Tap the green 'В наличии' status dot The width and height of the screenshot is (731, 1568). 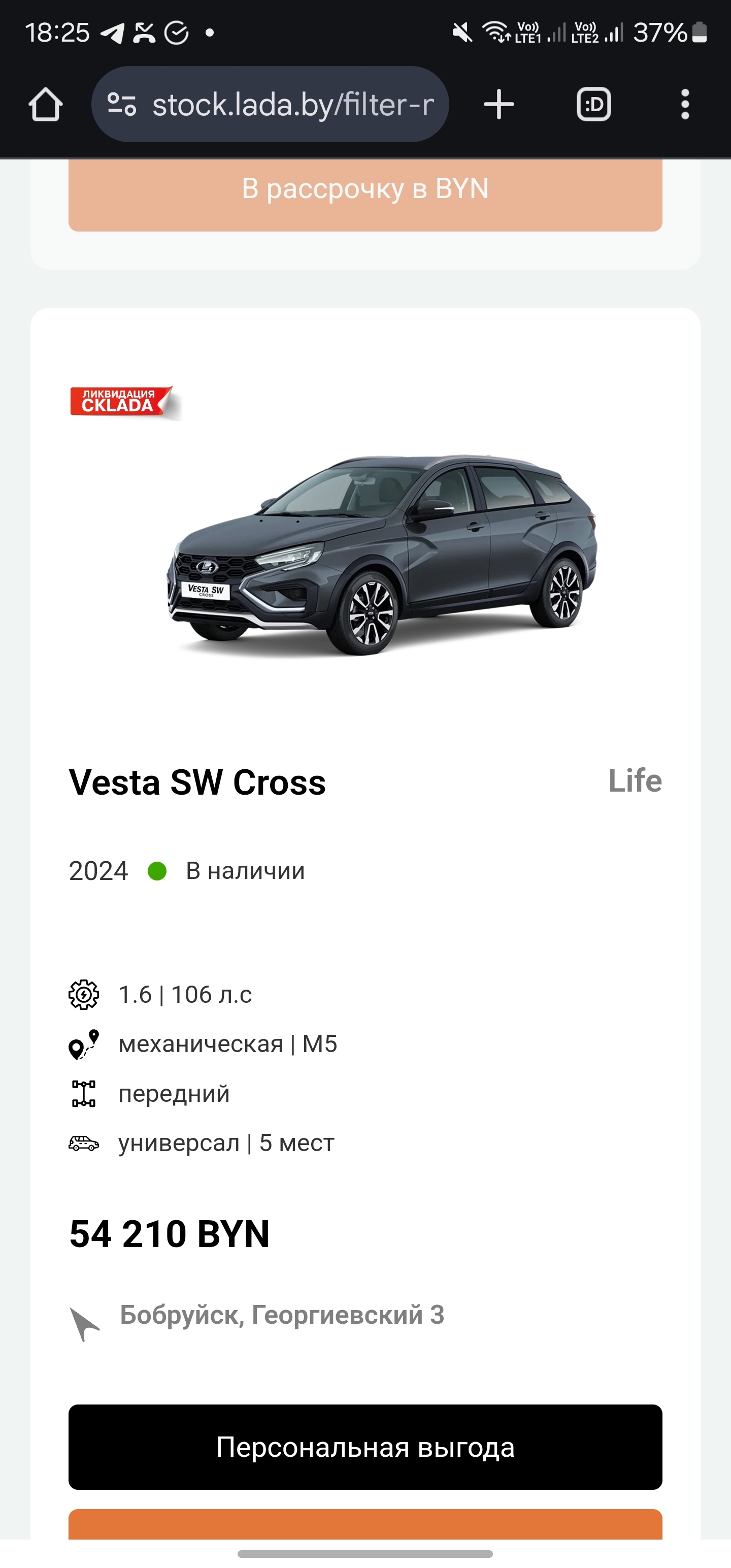pyautogui.click(x=157, y=871)
